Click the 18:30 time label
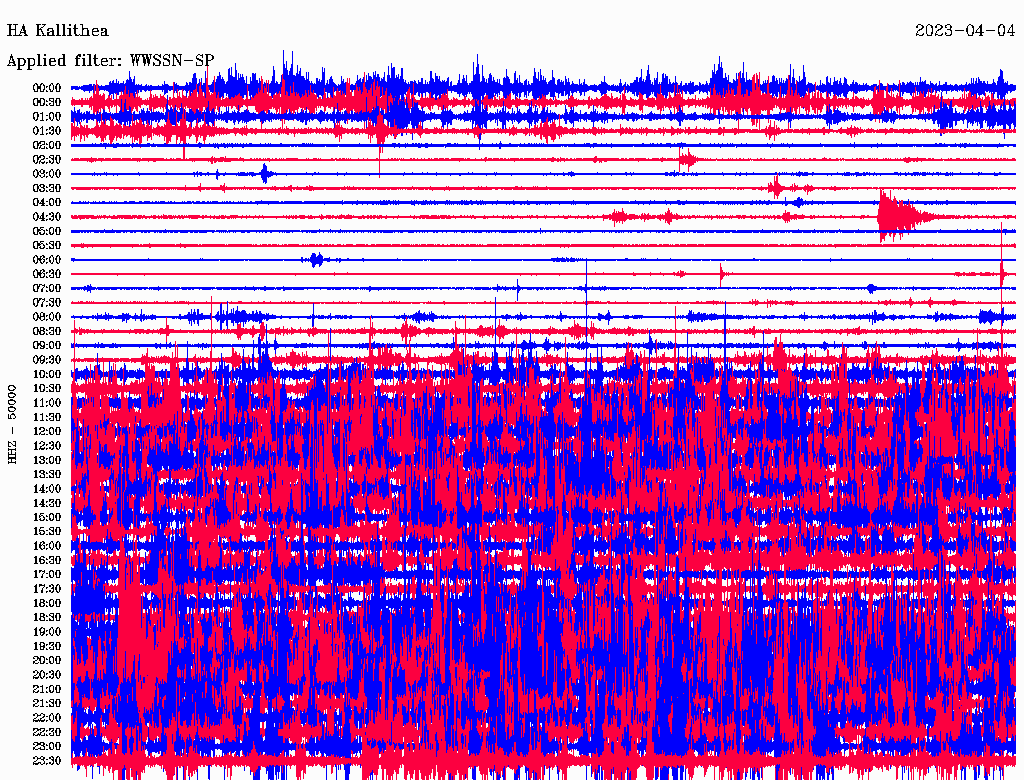The height and width of the screenshot is (780, 1024). tap(47, 617)
